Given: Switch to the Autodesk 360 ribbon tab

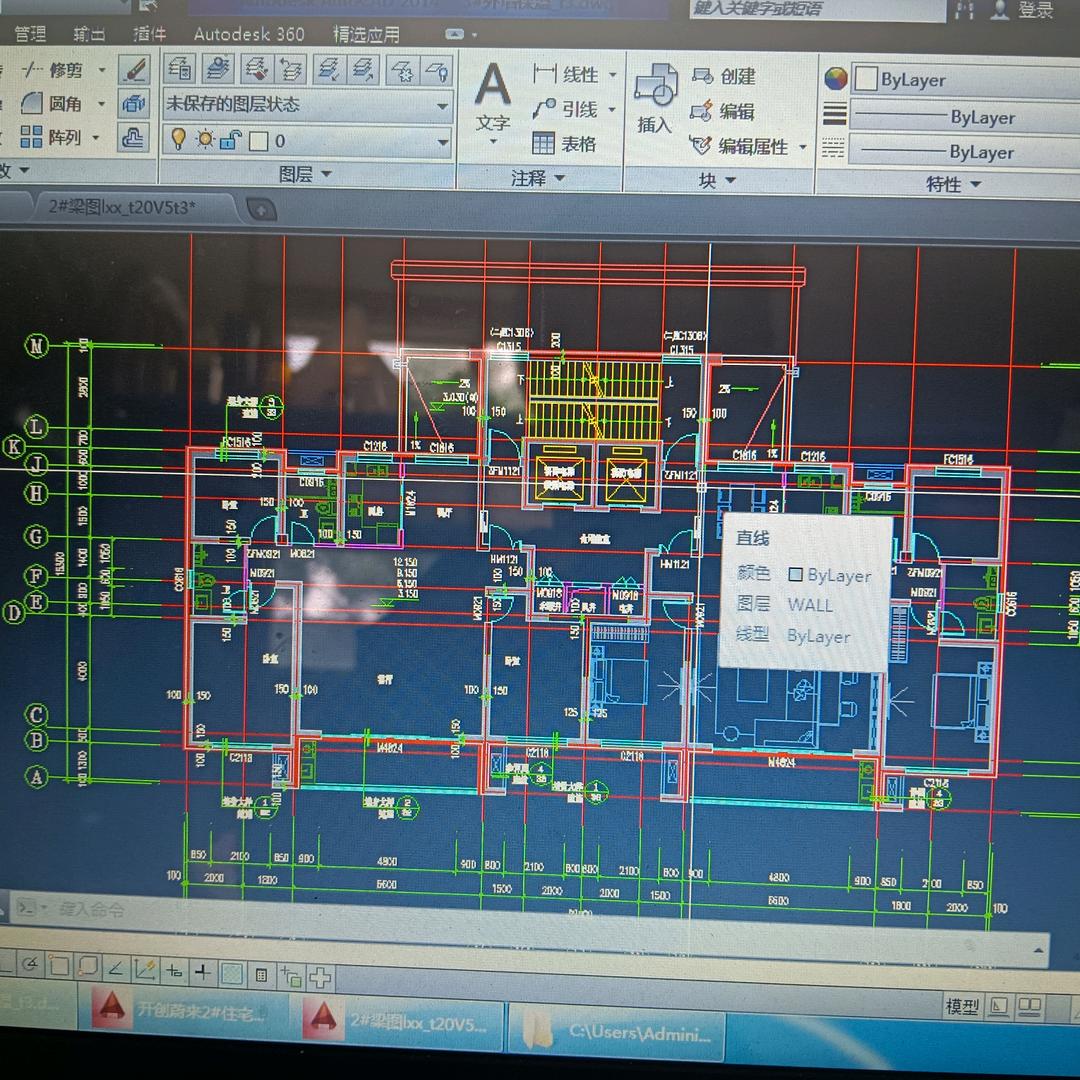Looking at the screenshot, I should coord(249,34).
